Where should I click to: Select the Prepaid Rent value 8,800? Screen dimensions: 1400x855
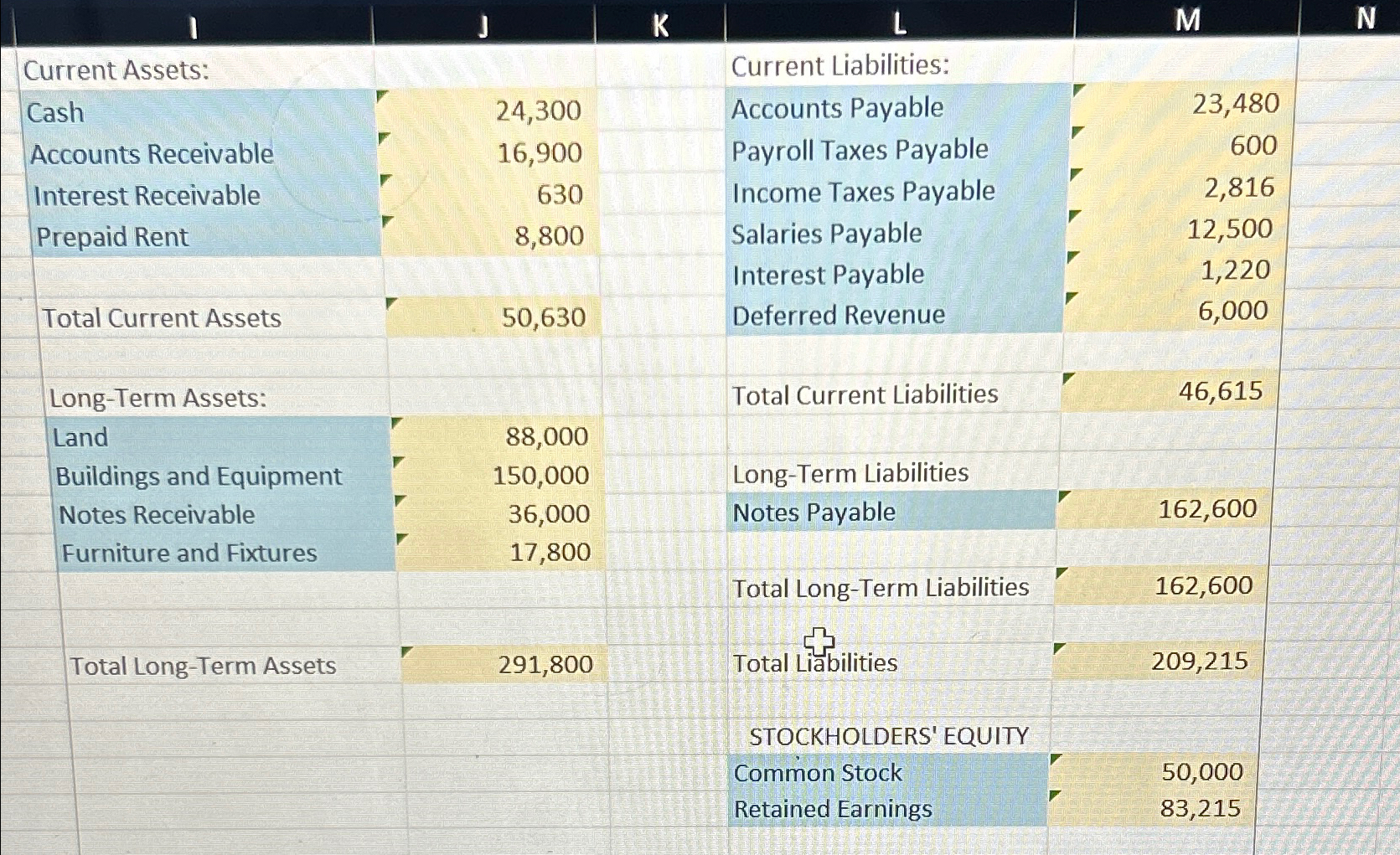tap(491, 235)
